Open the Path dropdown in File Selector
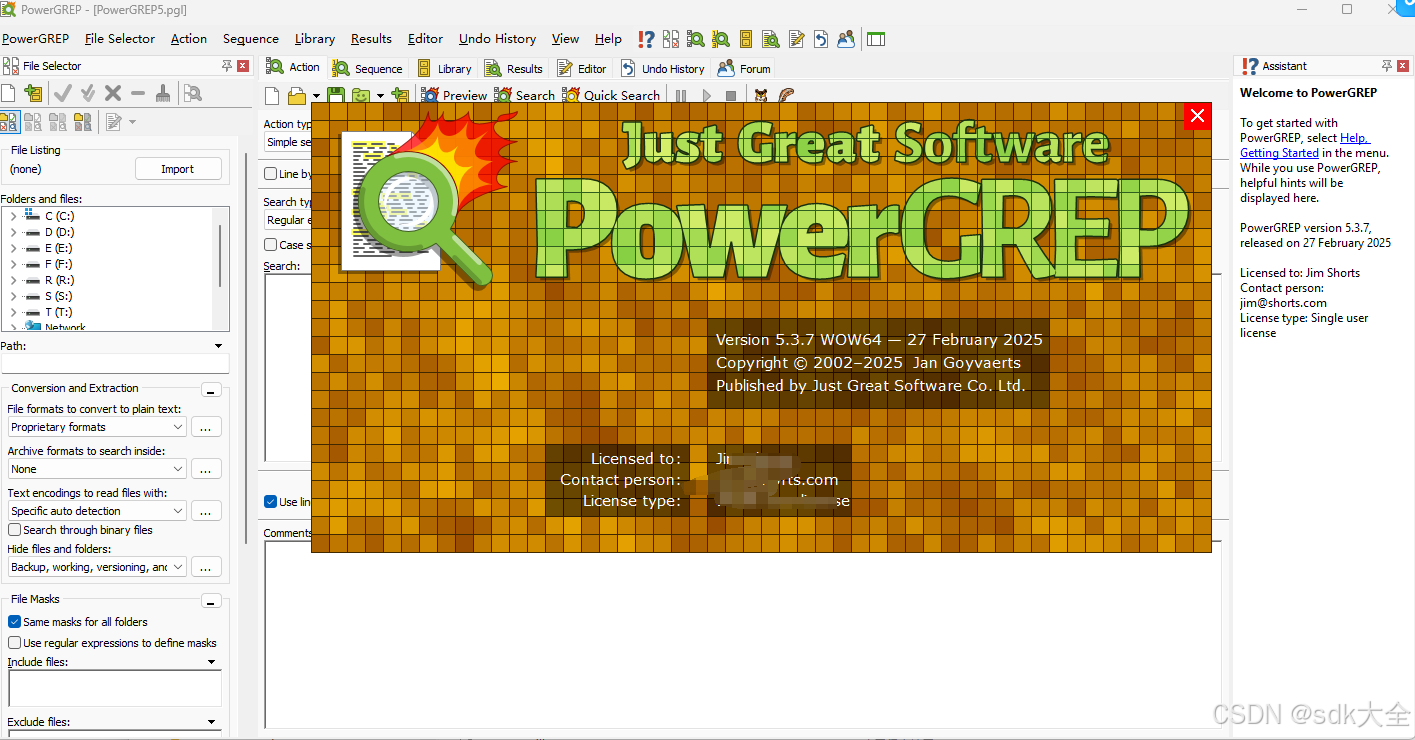This screenshot has height=740, width=1415. point(218,345)
